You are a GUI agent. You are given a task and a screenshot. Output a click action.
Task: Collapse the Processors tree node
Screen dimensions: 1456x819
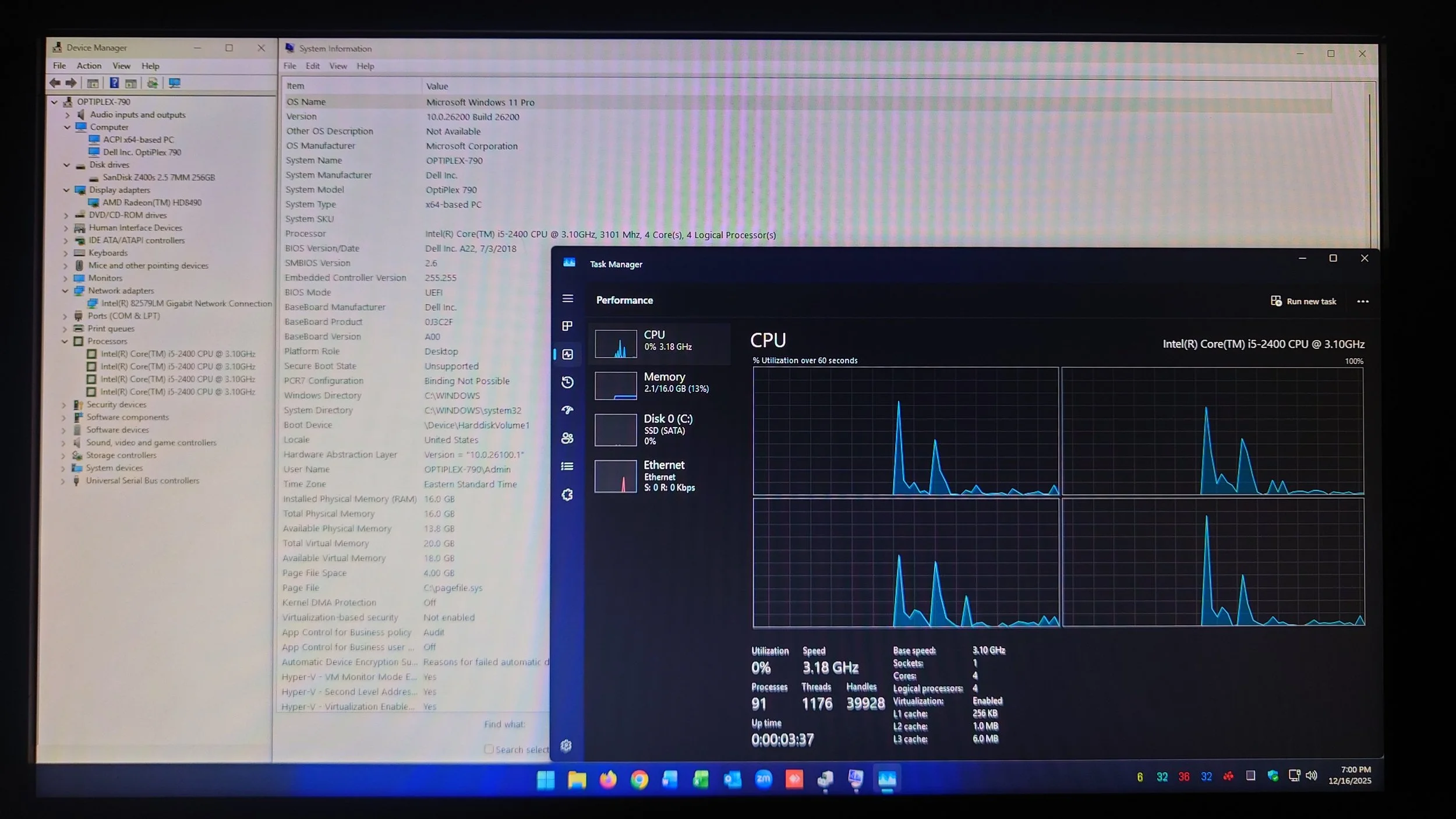[x=65, y=341]
